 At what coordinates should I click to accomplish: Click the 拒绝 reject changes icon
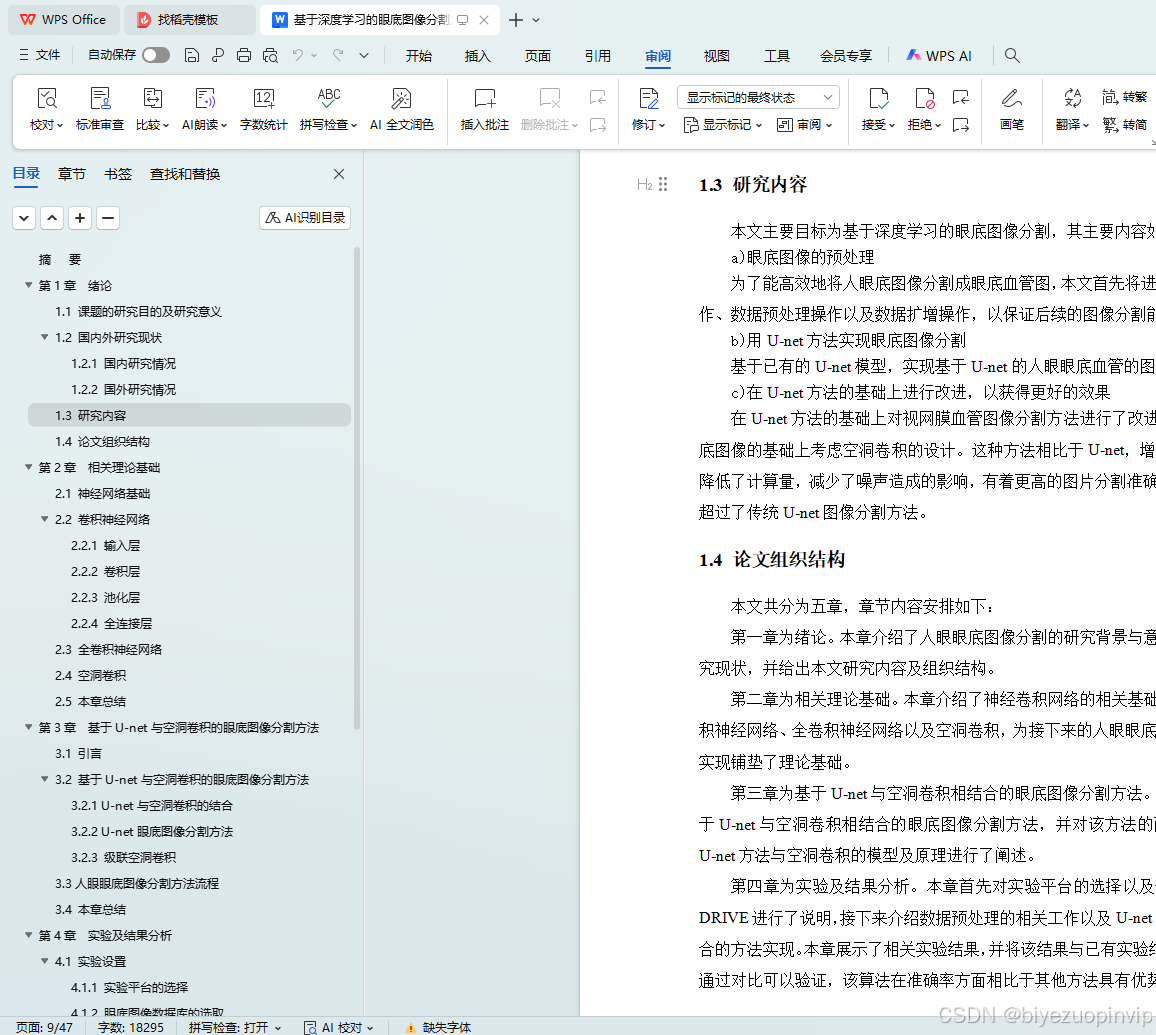[x=924, y=99]
